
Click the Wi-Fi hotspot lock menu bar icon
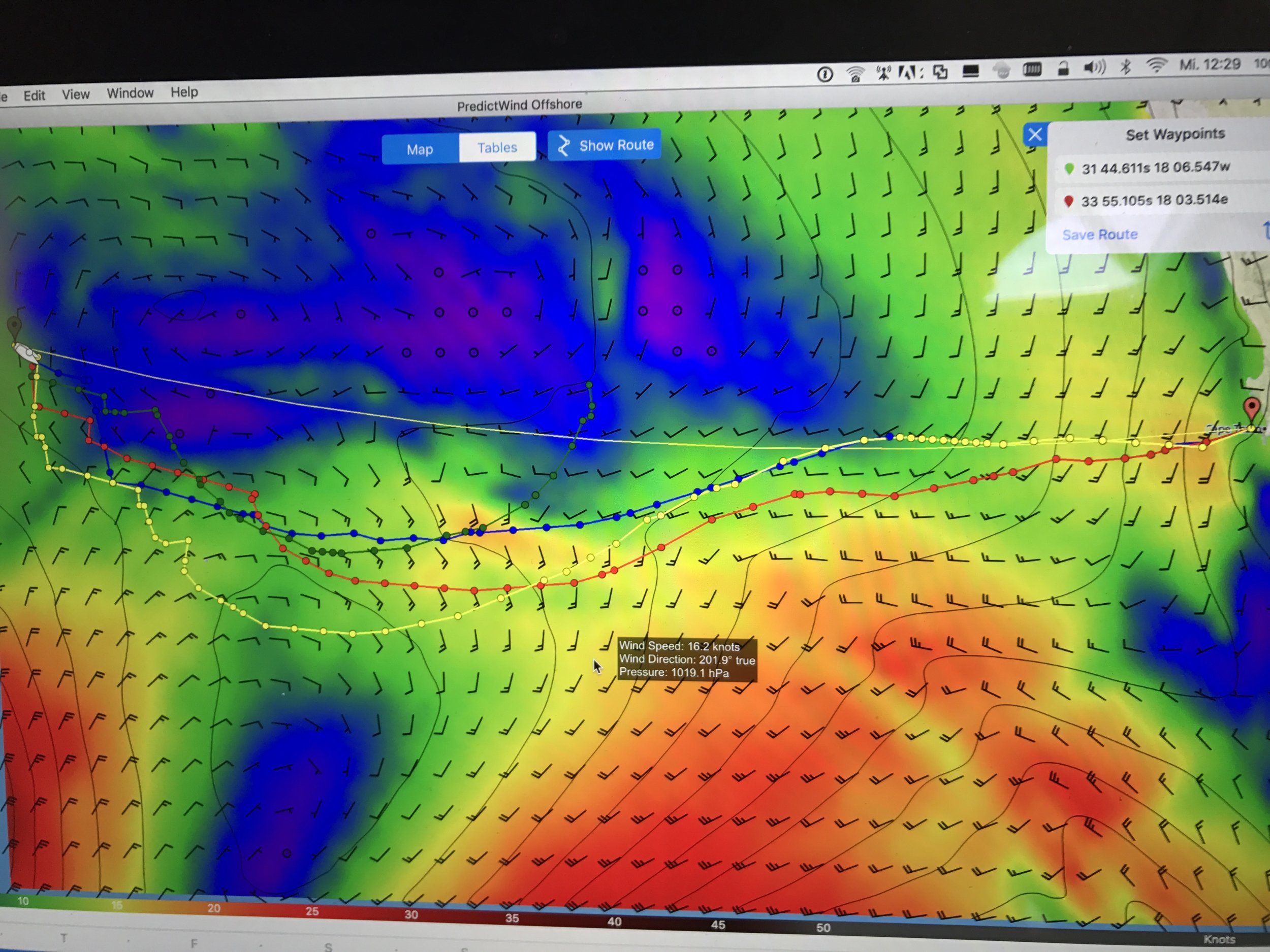[x=855, y=74]
